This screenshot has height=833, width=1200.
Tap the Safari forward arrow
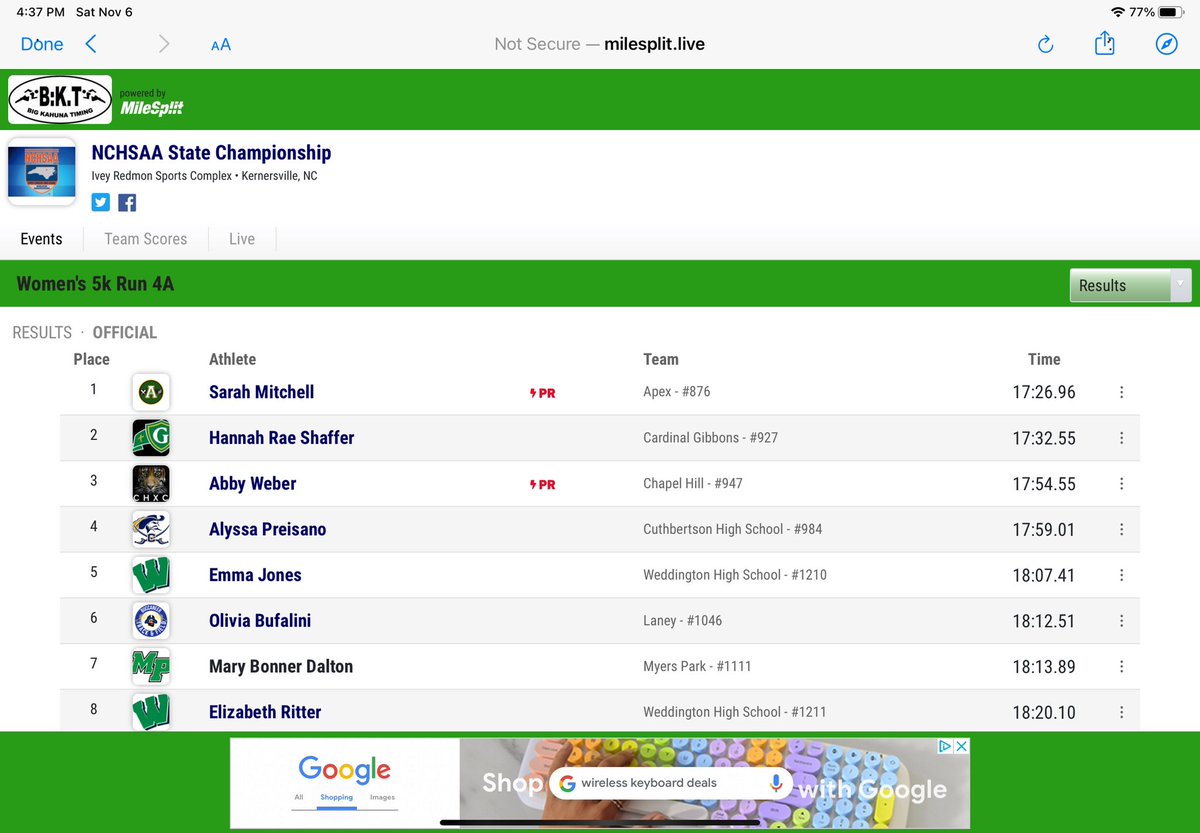(x=164, y=44)
